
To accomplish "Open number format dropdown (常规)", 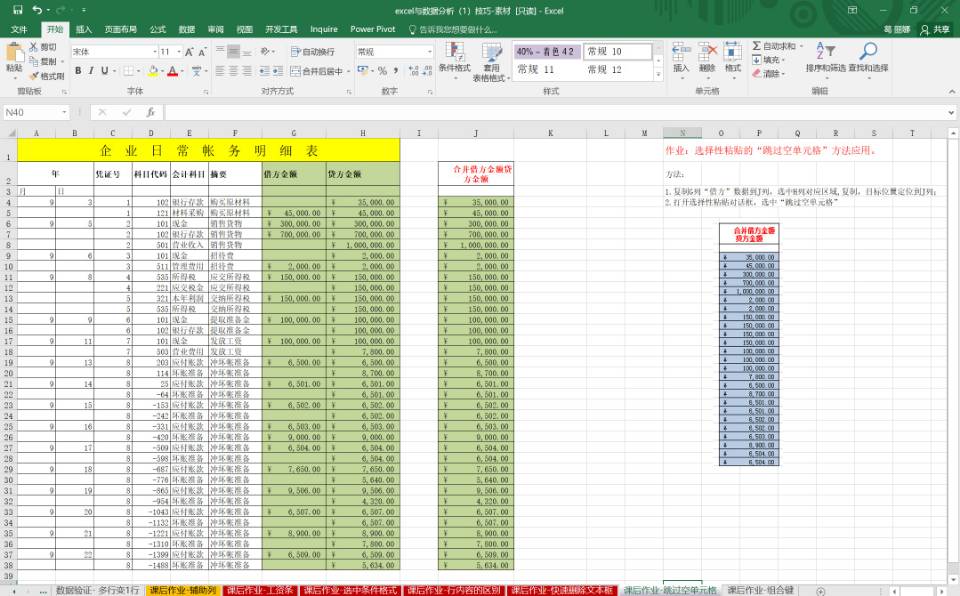I will 430,52.
